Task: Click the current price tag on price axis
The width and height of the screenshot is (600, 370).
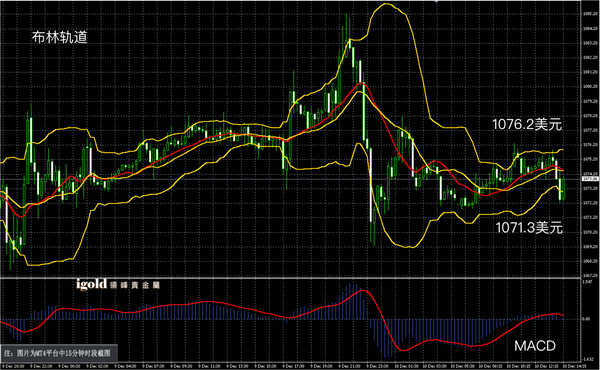Action: (x=590, y=179)
